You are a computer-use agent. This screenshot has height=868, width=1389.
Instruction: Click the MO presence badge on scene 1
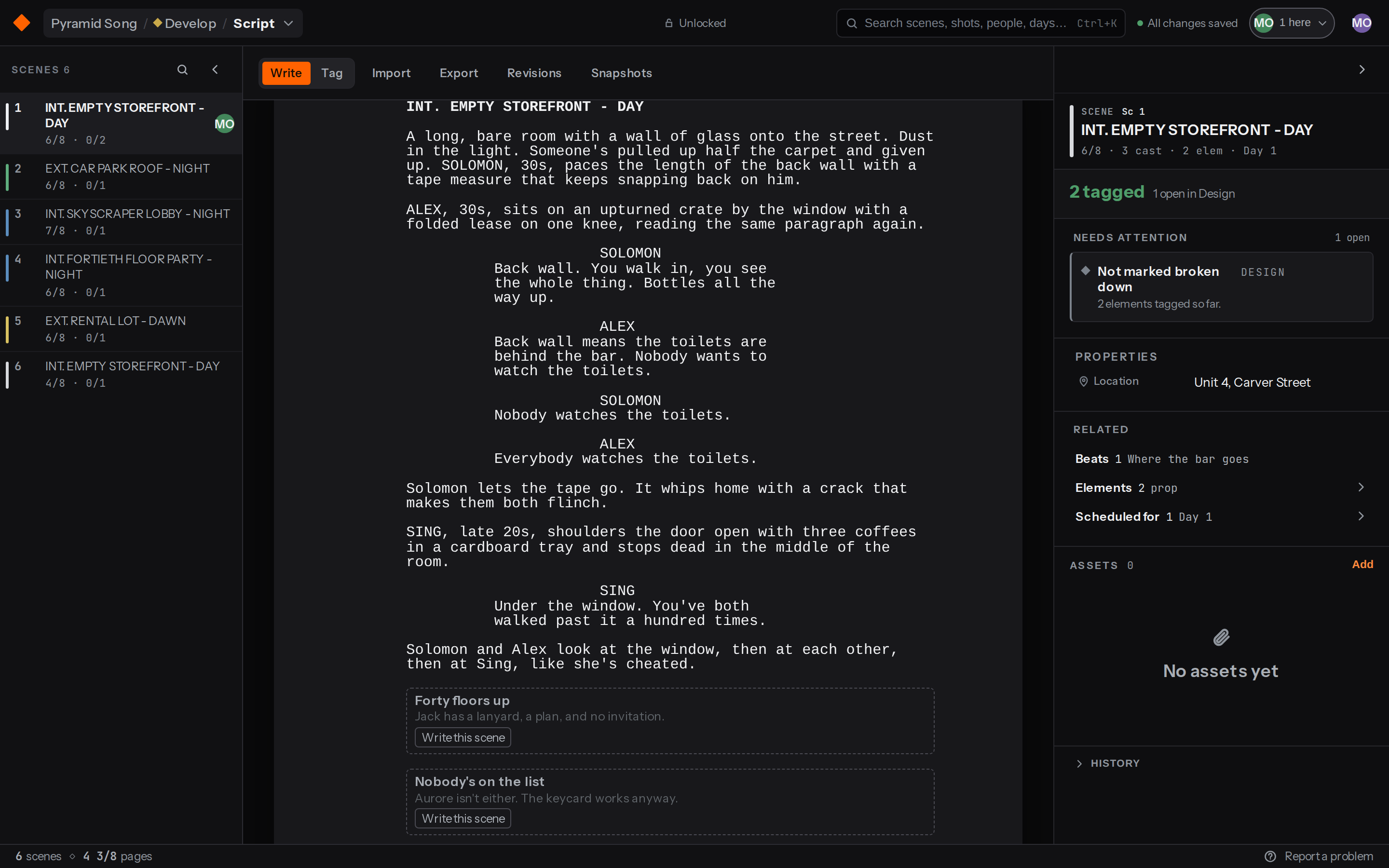[224, 123]
